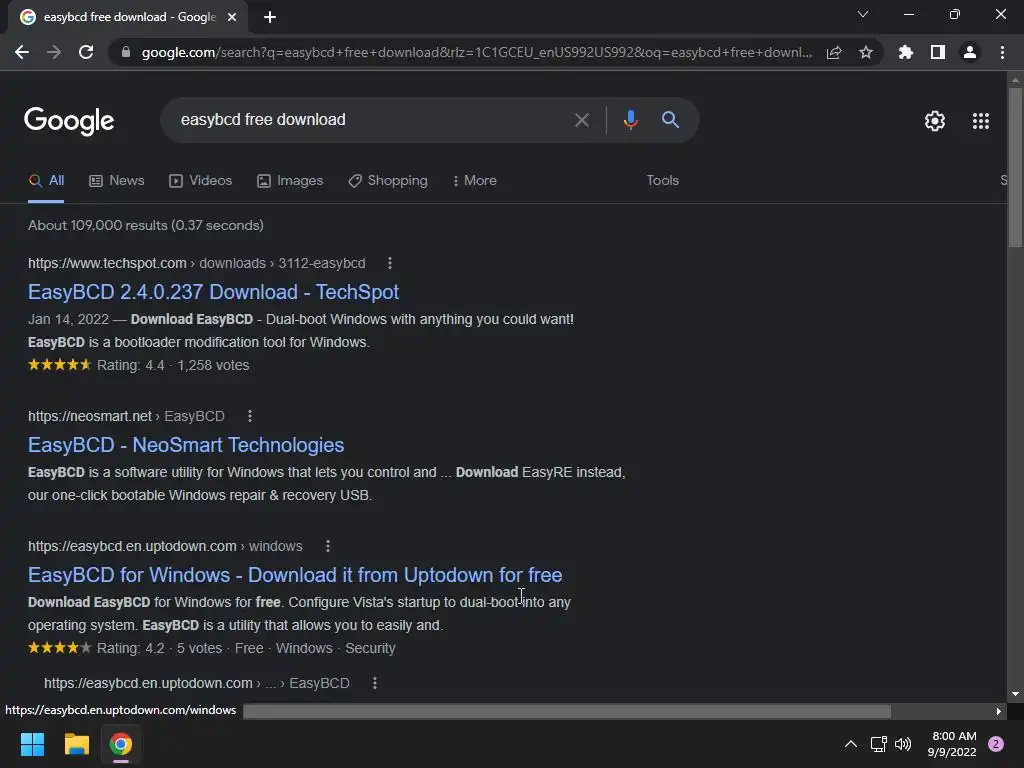Open the Chrome extensions puzzle icon
Screen dimensions: 1024x768
(x=906, y=52)
